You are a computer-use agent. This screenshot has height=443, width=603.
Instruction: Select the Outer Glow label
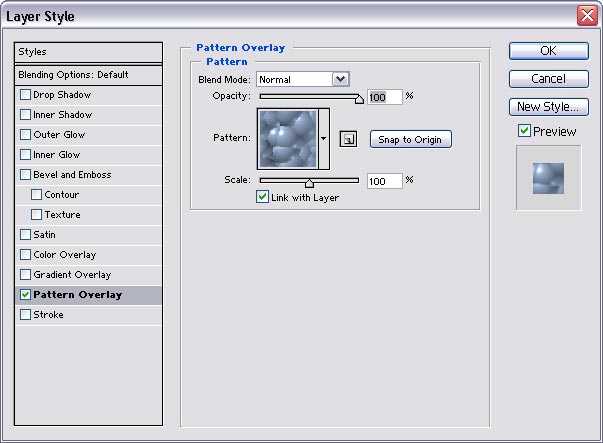pyautogui.click(x=59, y=135)
